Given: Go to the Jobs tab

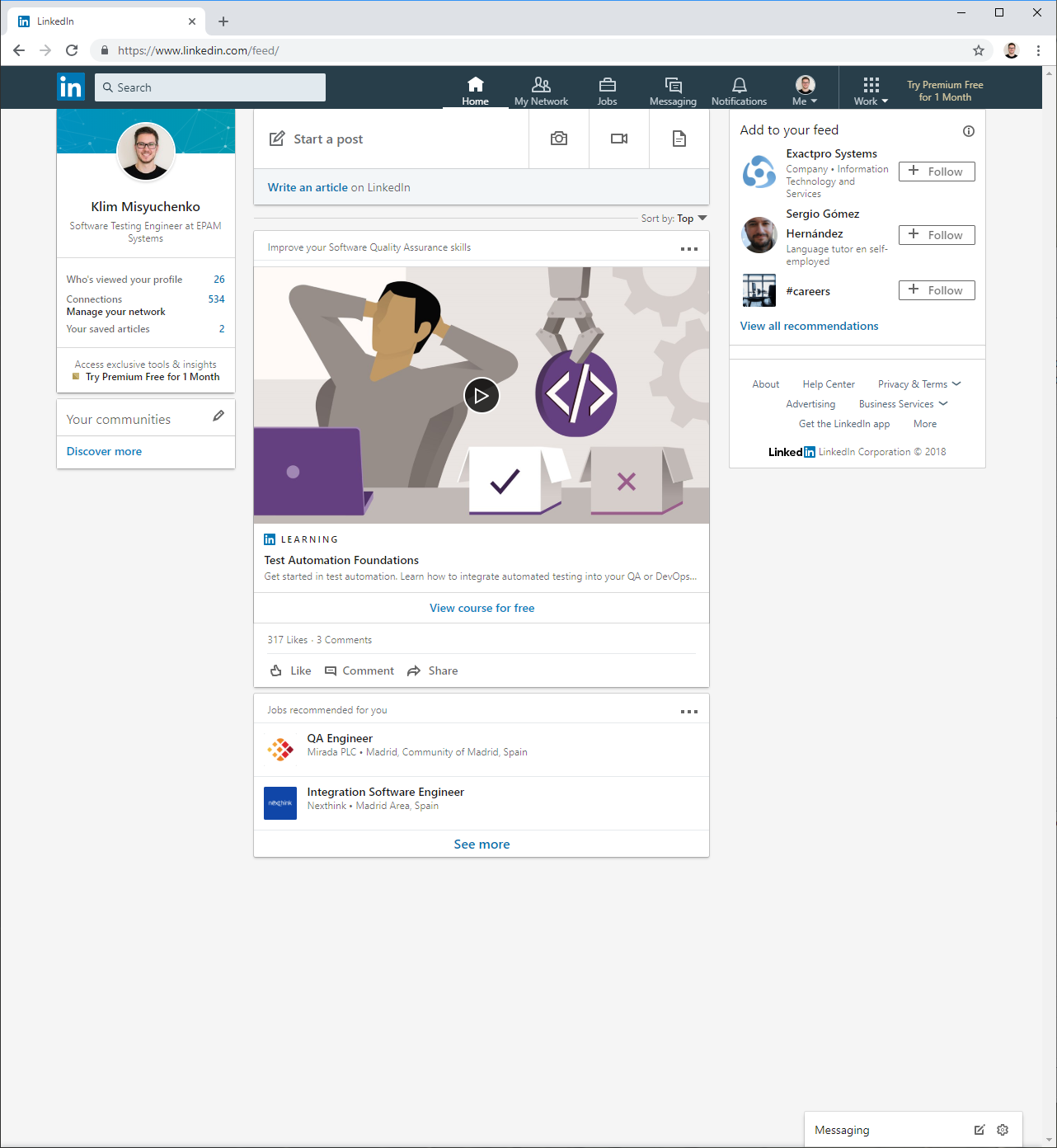Looking at the screenshot, I should [608, 91].
